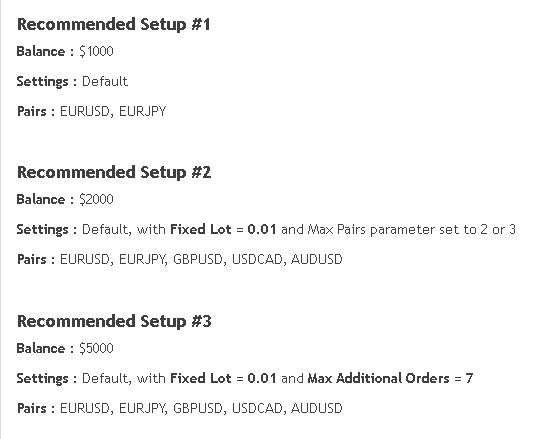Click the Settings label in Setup #3
This screenshot has width=551, height=439.
tap(43, 379)
